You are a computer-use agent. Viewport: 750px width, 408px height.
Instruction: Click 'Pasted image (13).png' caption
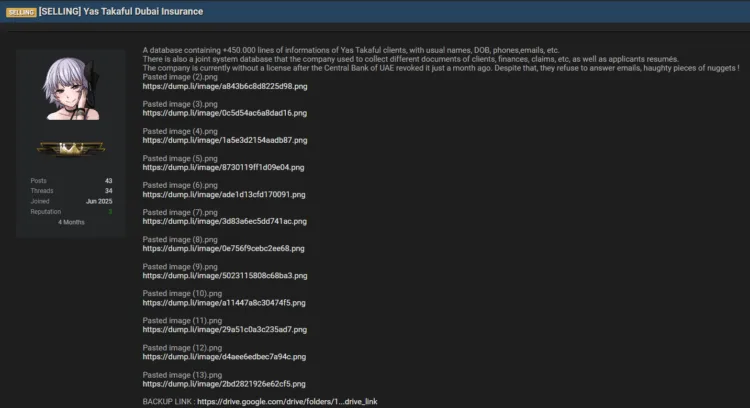[182, 375]
